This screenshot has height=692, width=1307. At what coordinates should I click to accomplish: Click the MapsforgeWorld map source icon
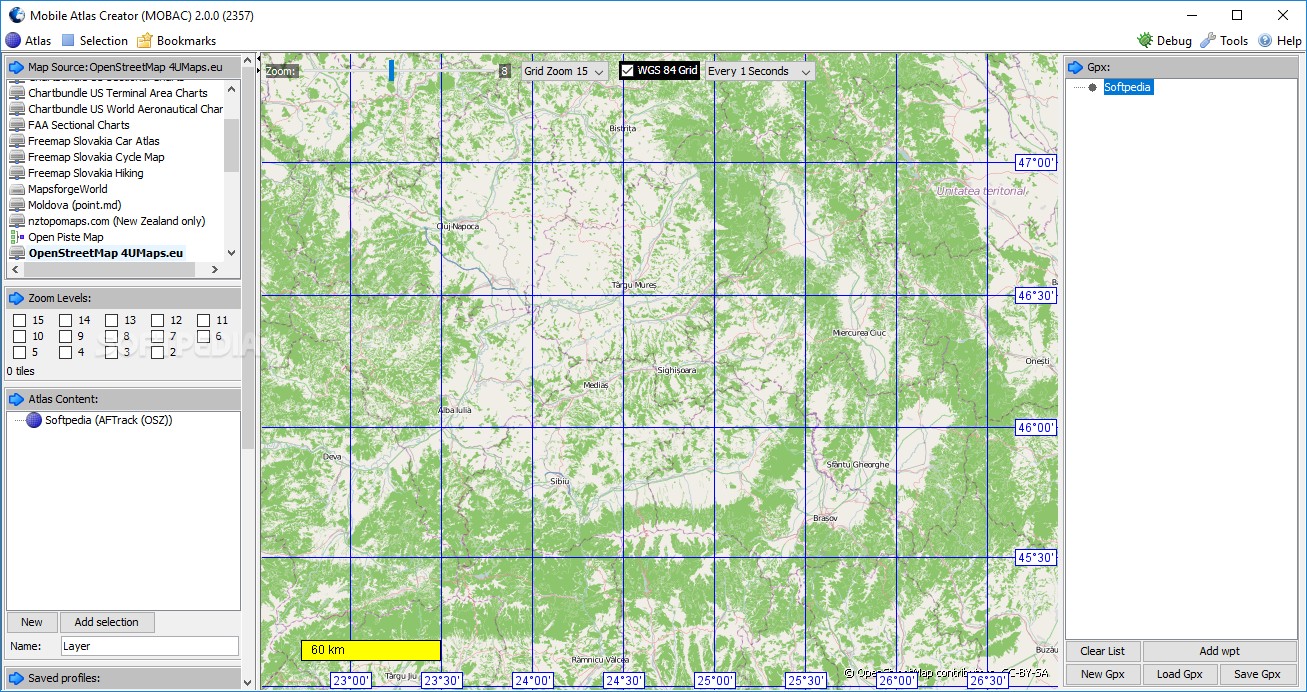(x=17, y=189)
